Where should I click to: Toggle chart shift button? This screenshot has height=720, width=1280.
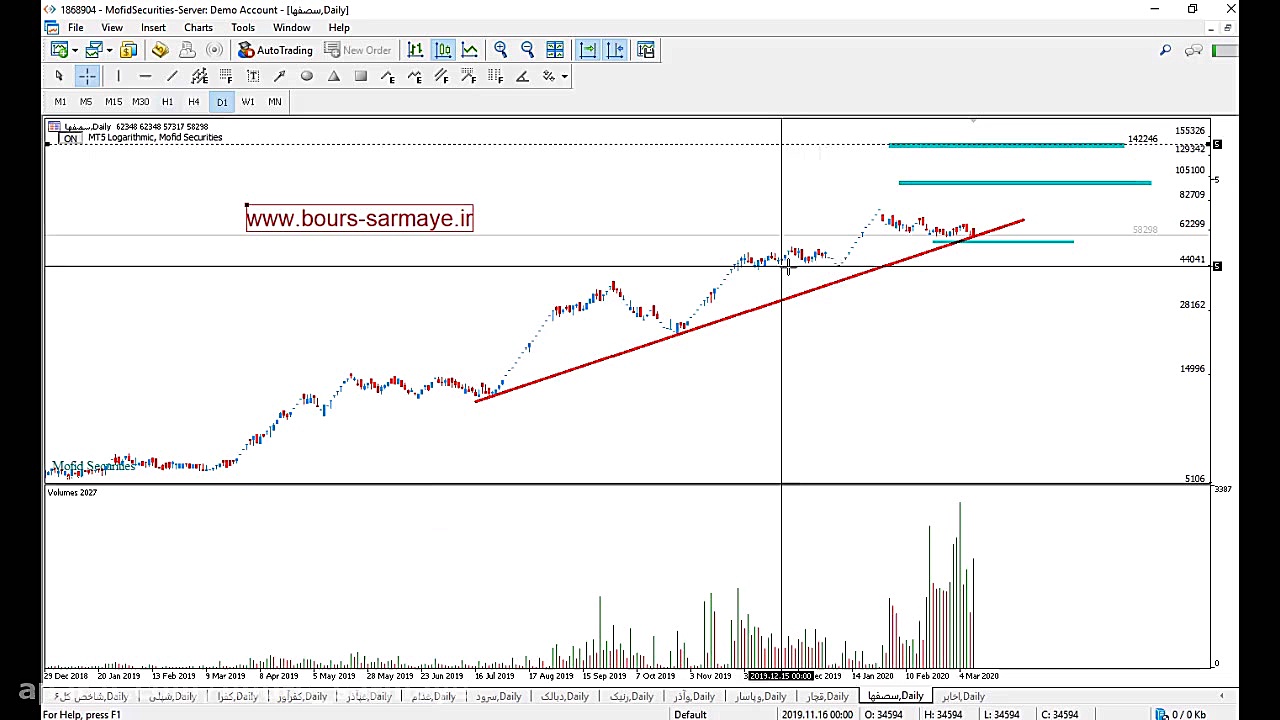[615, 50]
